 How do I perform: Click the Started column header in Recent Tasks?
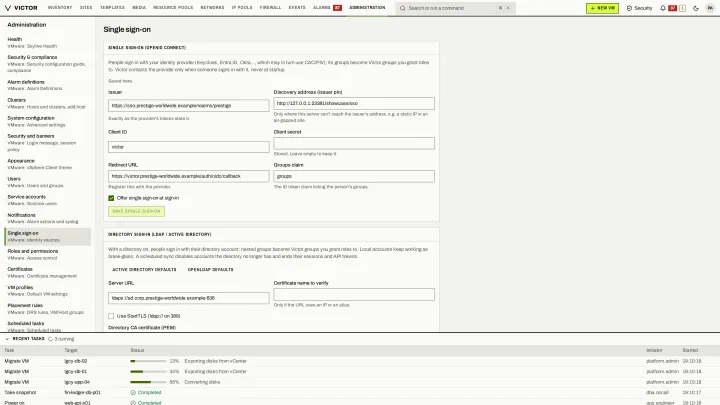tap(690, 350)
